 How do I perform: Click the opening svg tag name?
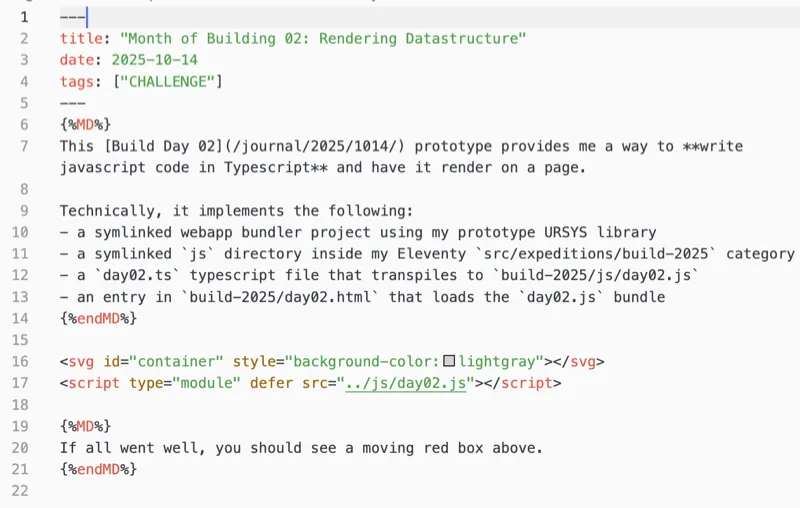tap(81, 361)
